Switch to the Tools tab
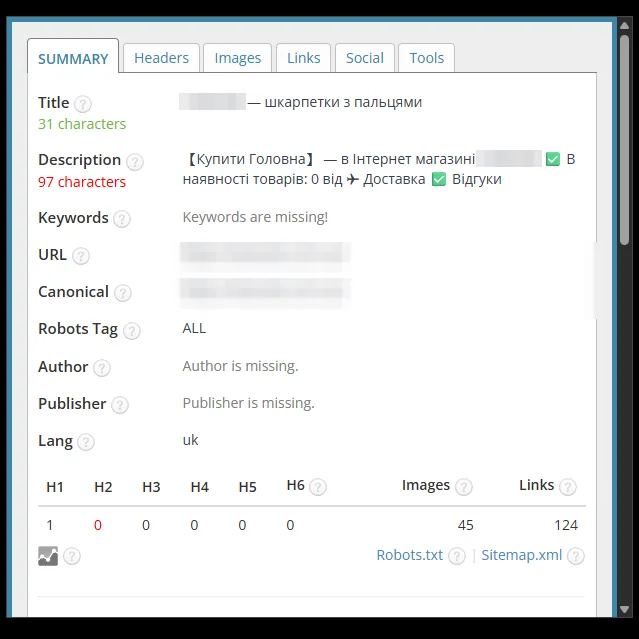 (x=426, y=58)
